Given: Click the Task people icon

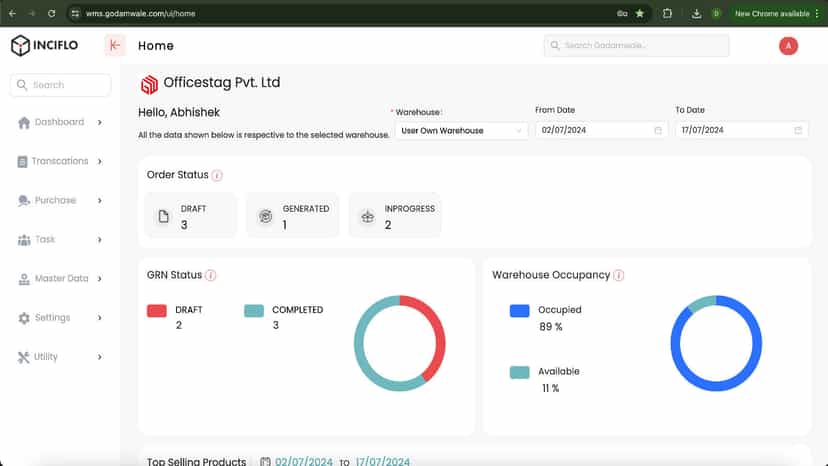Looking at the screenshot, I should [x=24, y=240].
